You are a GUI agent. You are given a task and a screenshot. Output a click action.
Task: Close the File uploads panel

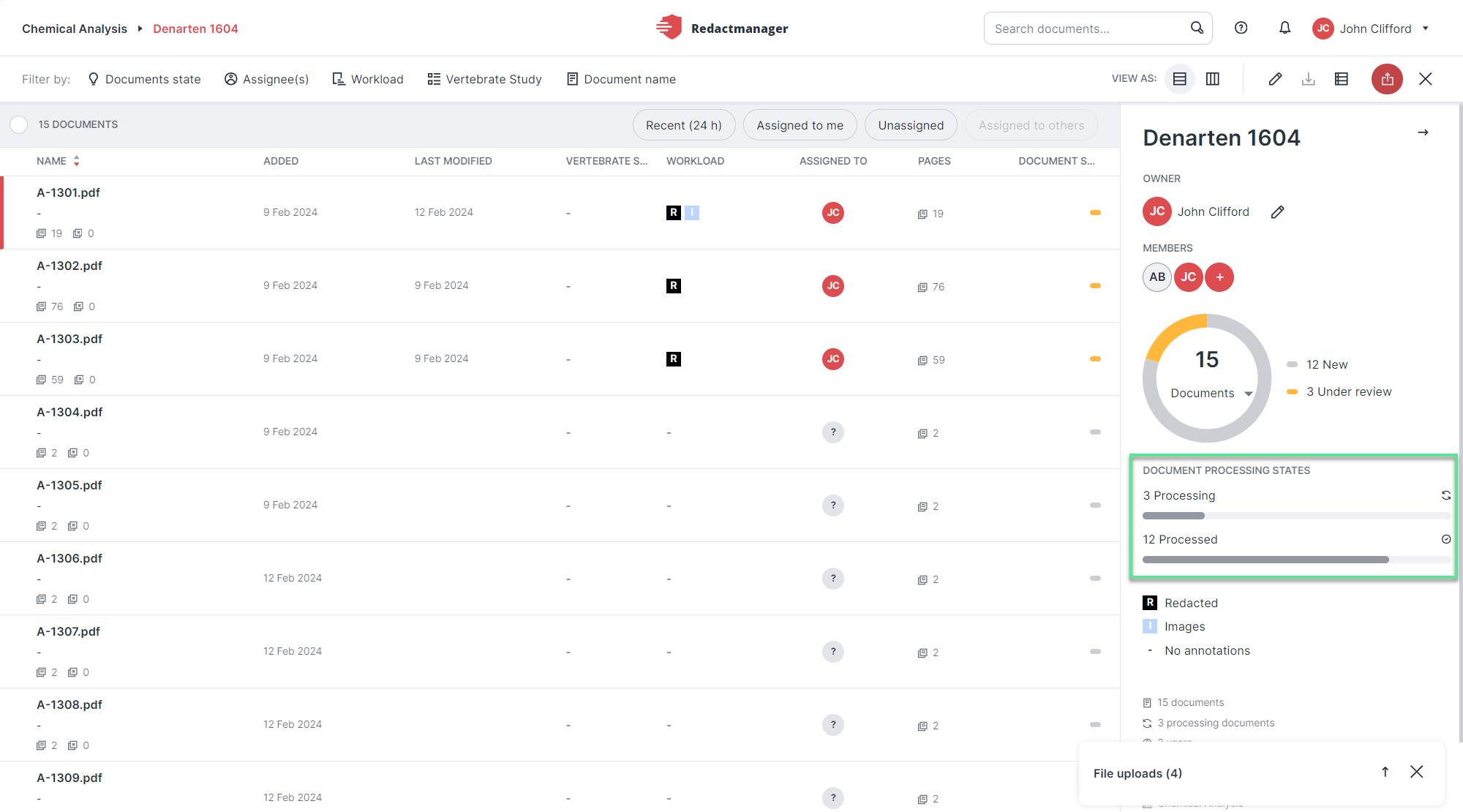[1417, 772]
